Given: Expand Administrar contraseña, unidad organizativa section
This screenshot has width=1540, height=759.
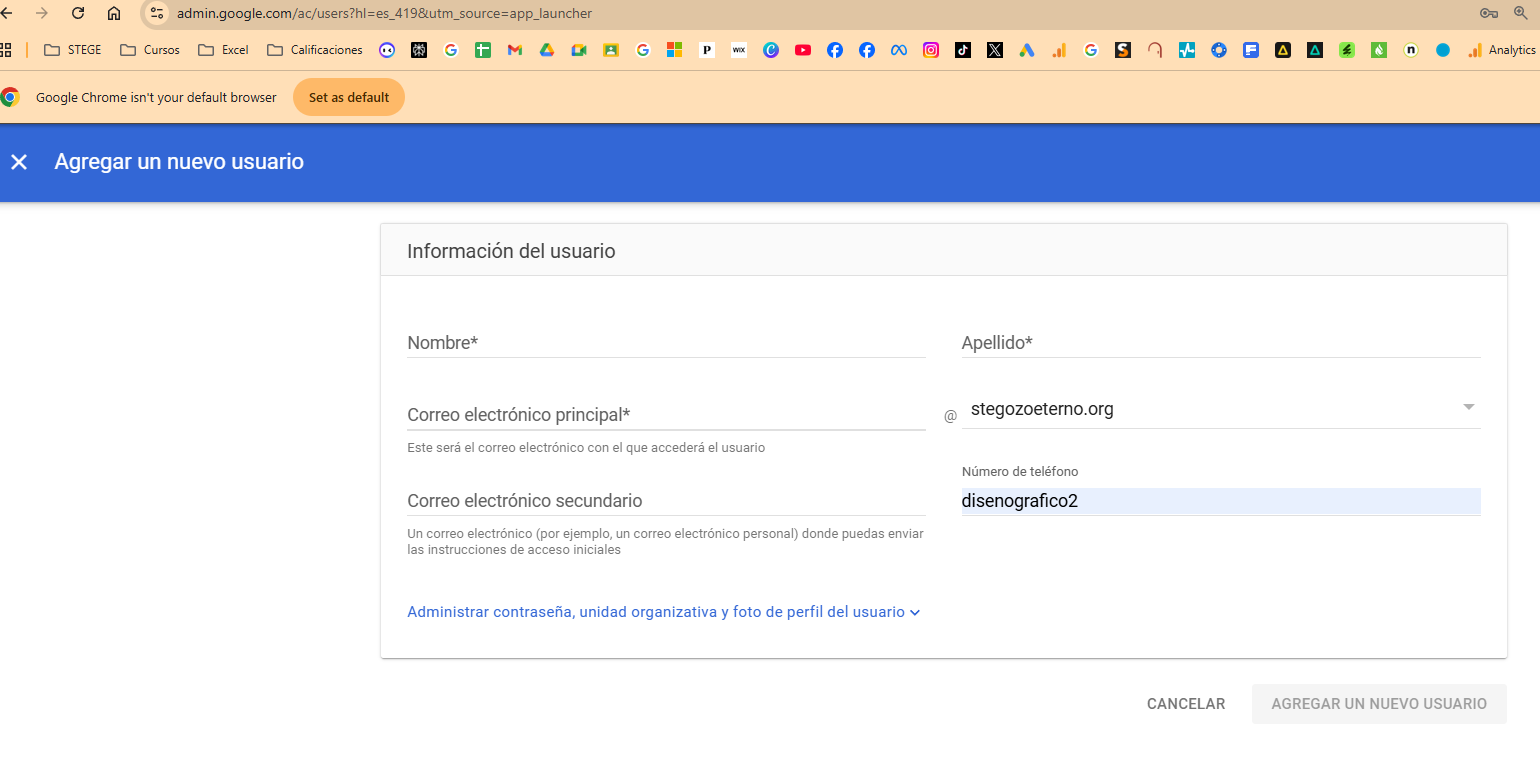Looking at the screenshot, I should [x=663, y=612].
